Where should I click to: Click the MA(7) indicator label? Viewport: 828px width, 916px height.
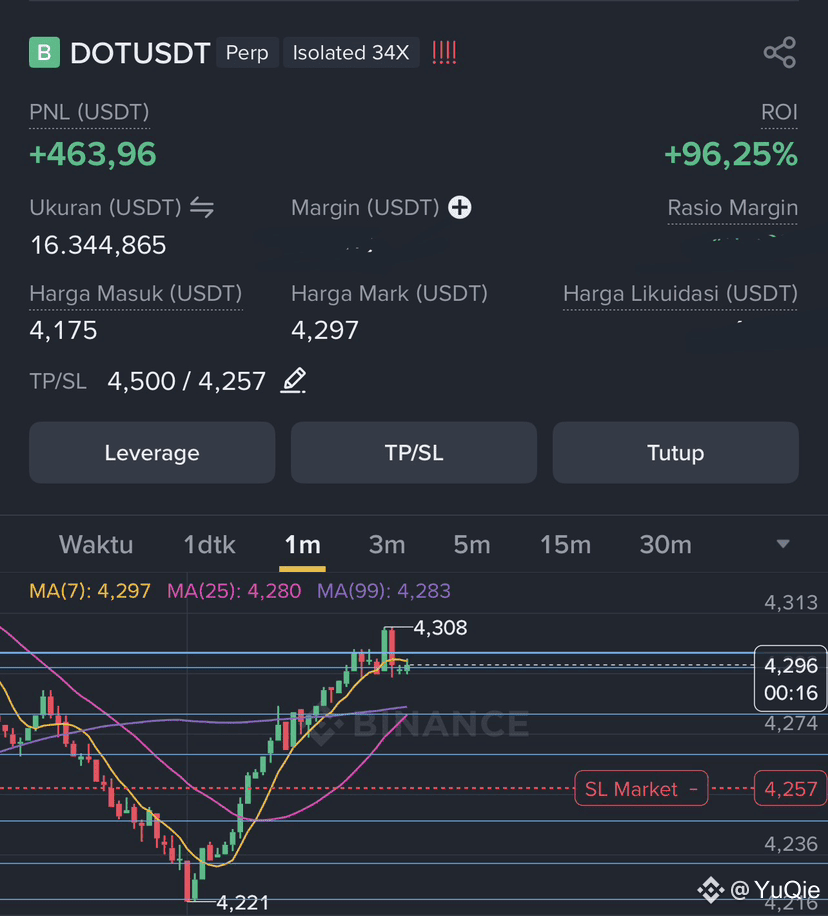tap(90, 591)
